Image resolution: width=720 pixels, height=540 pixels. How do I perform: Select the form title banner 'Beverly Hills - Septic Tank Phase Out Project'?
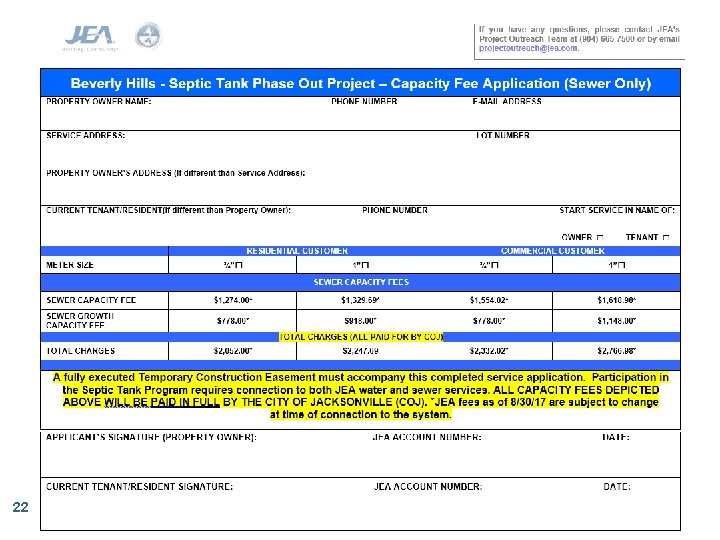pos(360,83)
